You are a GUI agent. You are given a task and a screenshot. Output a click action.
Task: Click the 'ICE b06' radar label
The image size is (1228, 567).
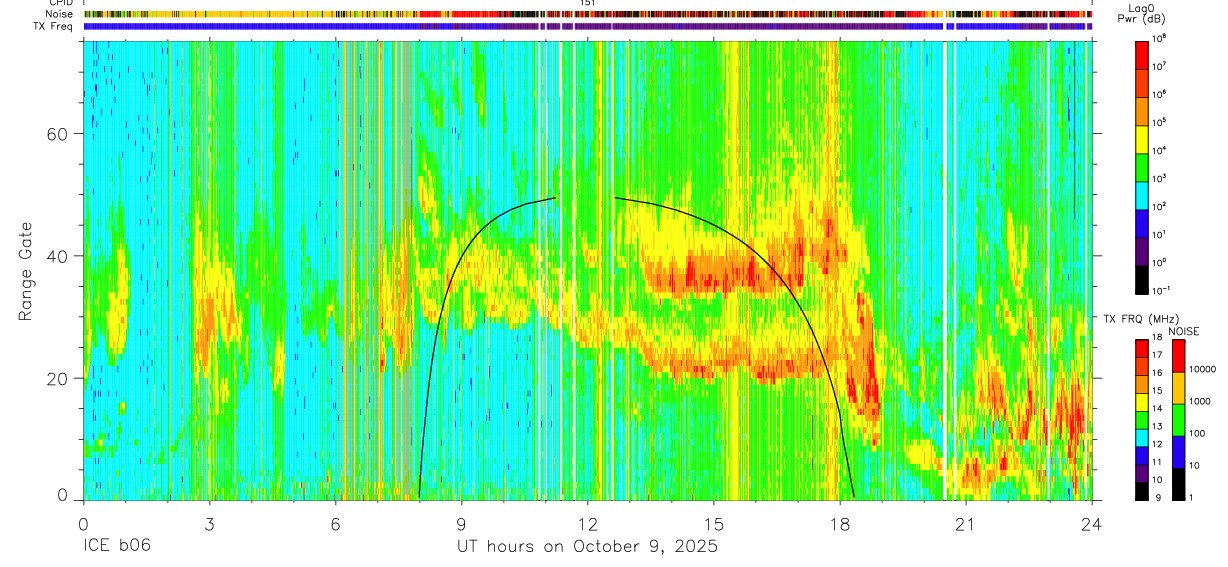click(x=119, y=547)
